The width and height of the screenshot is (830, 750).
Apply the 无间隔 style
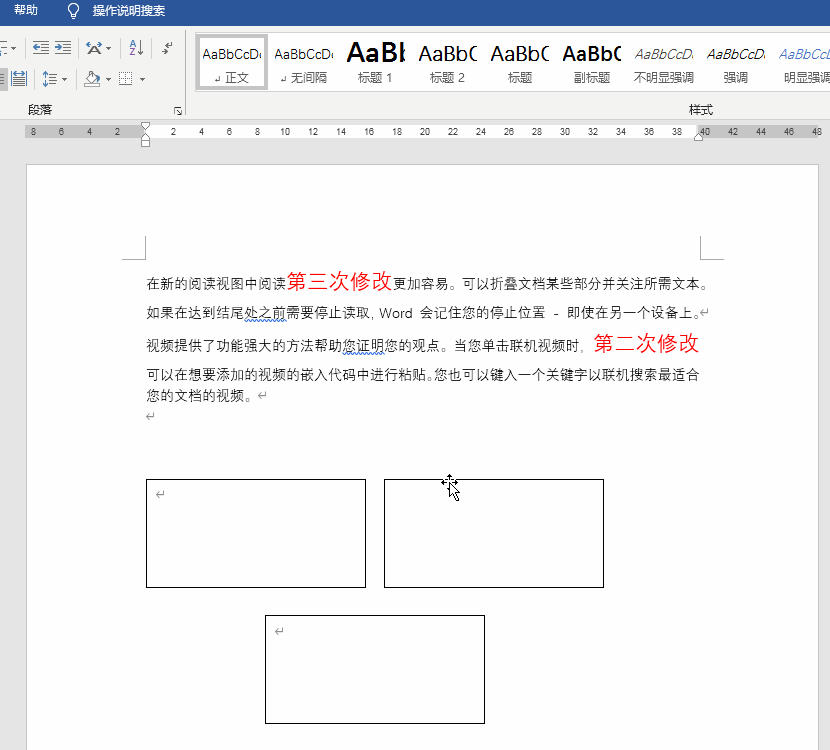(x=304, y=62)
